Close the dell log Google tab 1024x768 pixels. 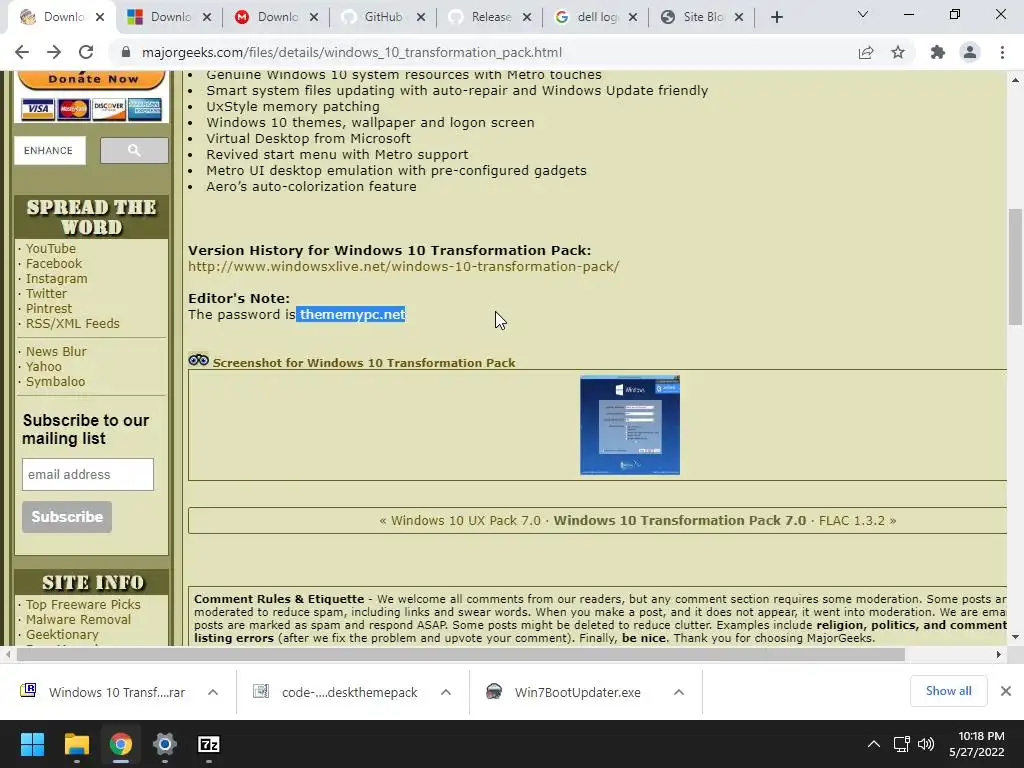633,17
